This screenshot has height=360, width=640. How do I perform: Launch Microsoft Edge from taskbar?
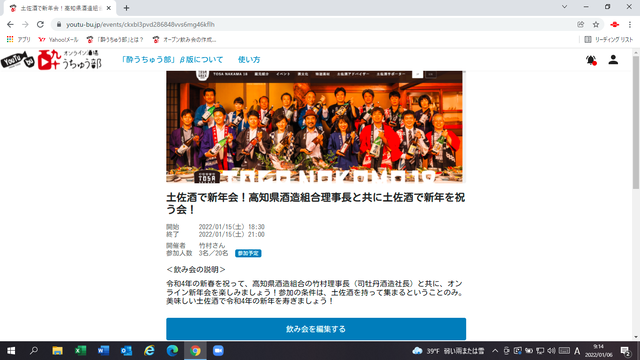[x=172, y=351]
